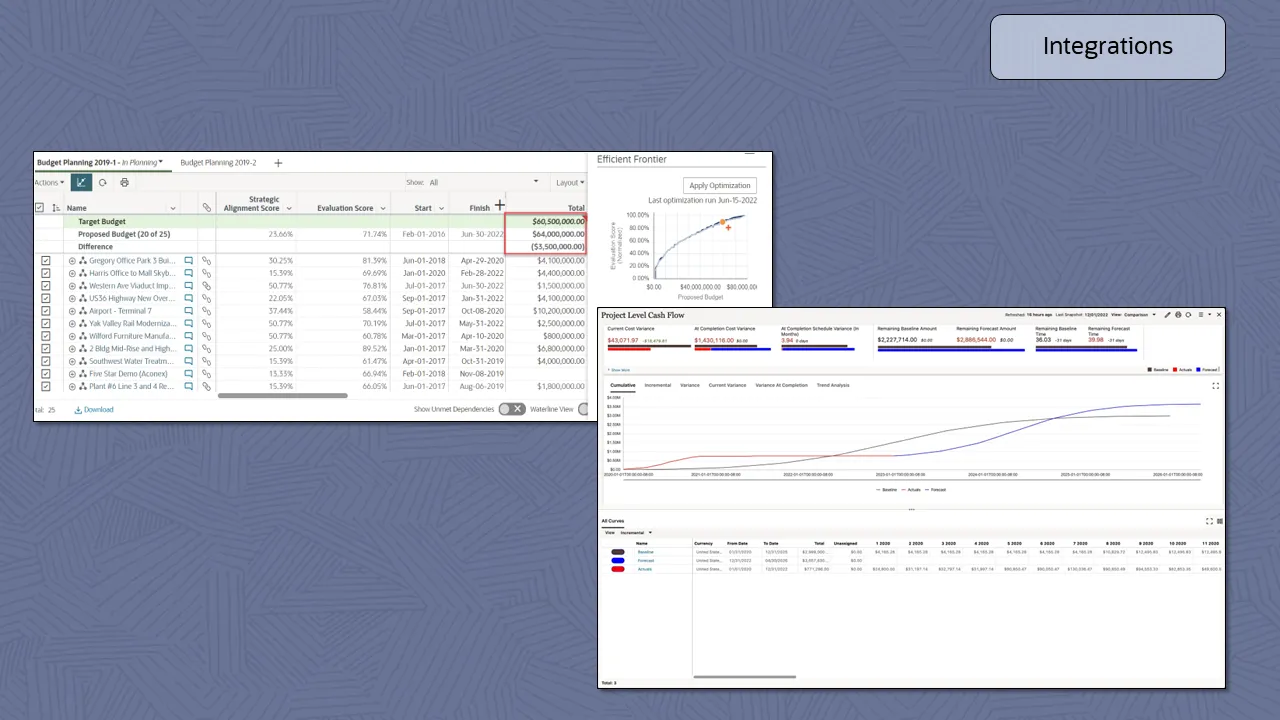
Task: Switch to the Budget Planning 2019-2 tab
Action: click(218, 162)
